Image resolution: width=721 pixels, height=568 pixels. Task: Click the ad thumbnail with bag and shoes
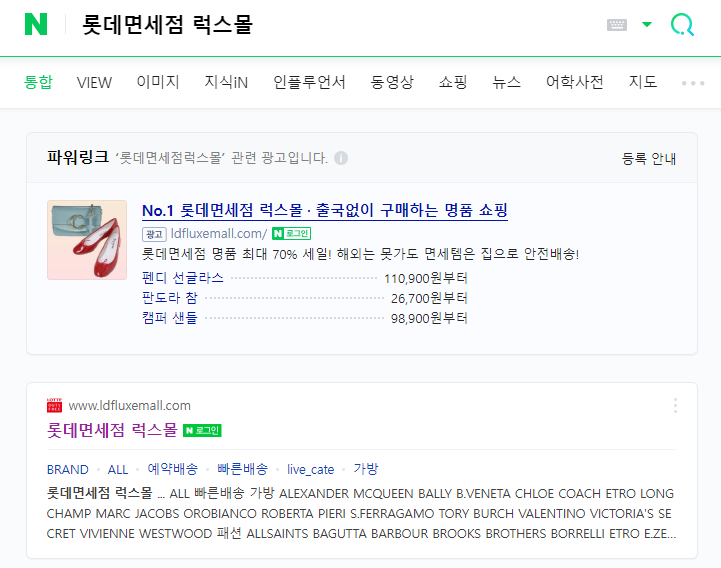[x=87, y=240]
